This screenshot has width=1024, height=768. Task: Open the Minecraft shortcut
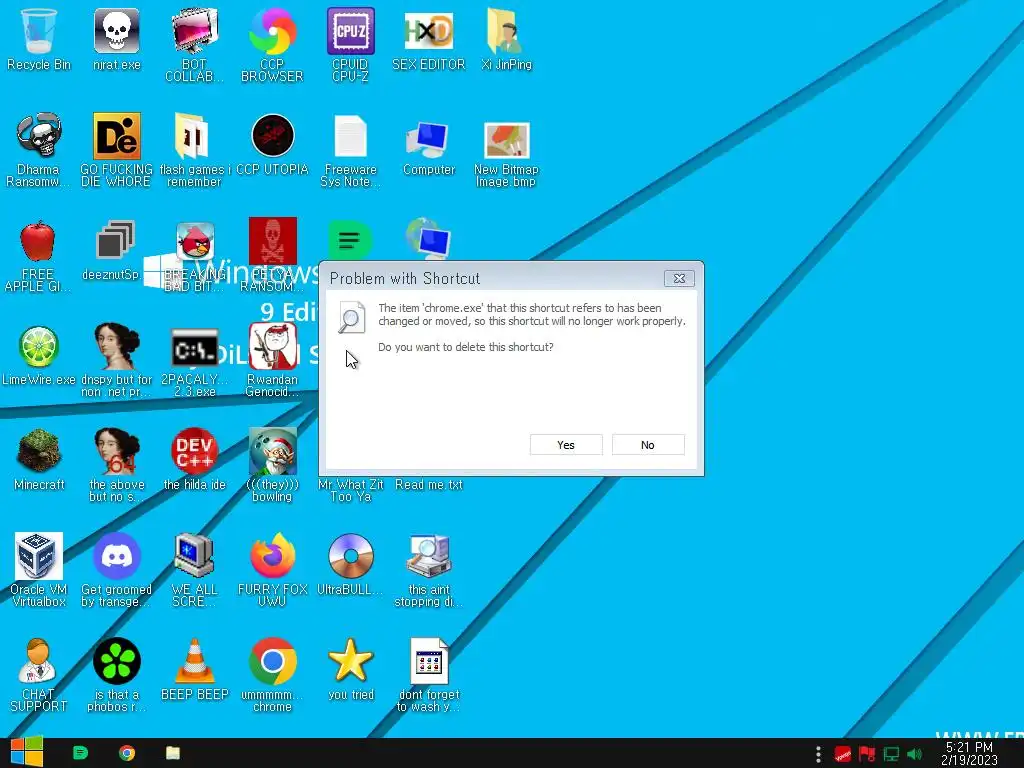39,451
